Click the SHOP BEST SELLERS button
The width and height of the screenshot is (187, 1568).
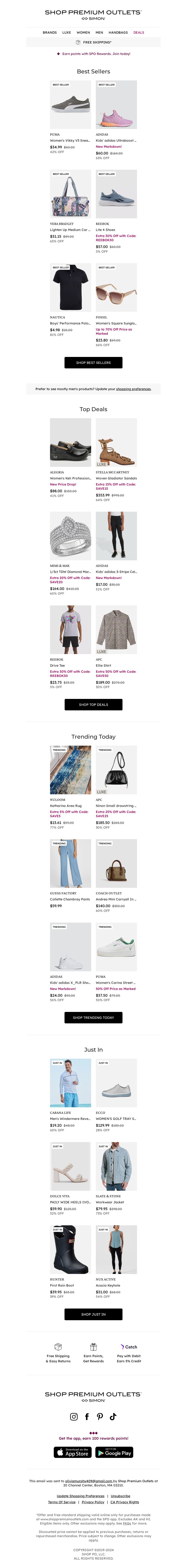coord(93,362)
